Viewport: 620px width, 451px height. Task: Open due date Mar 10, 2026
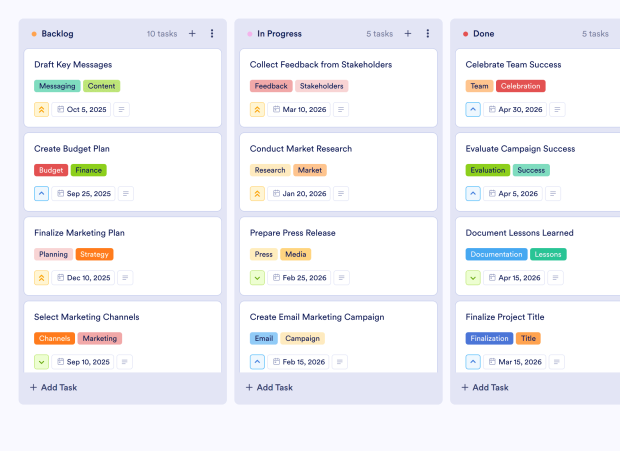click(296, 110)
